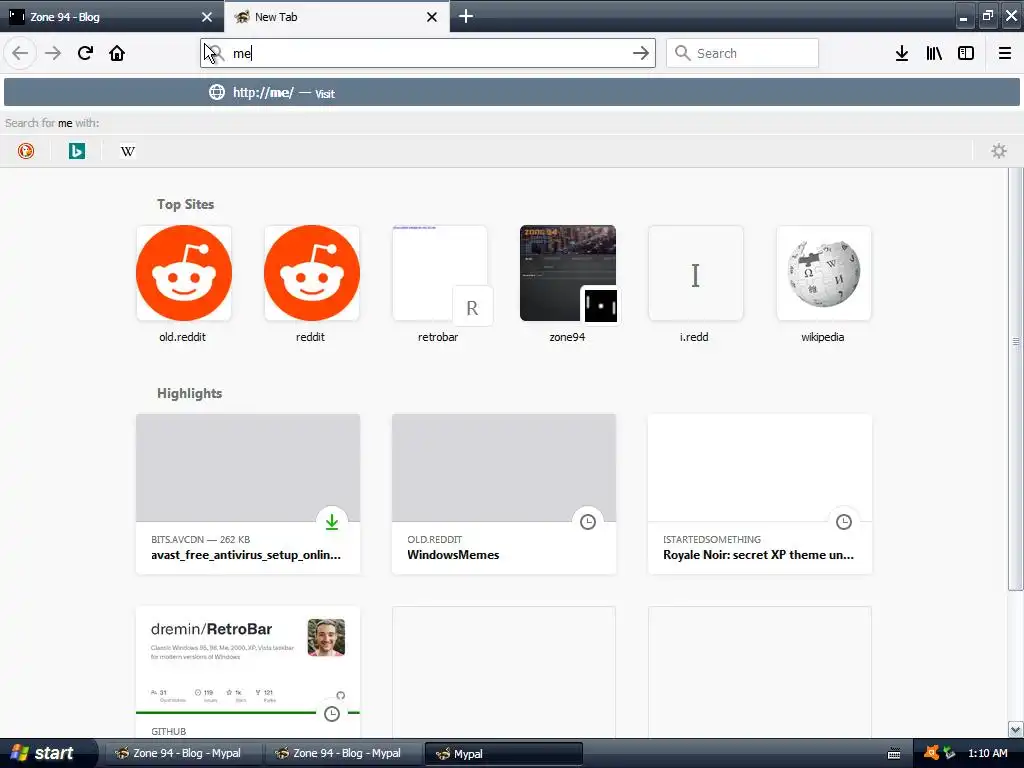Select the Mypal taskbar button
Viewport: 1024px width, 768px height.
click(x=504, y=753)
